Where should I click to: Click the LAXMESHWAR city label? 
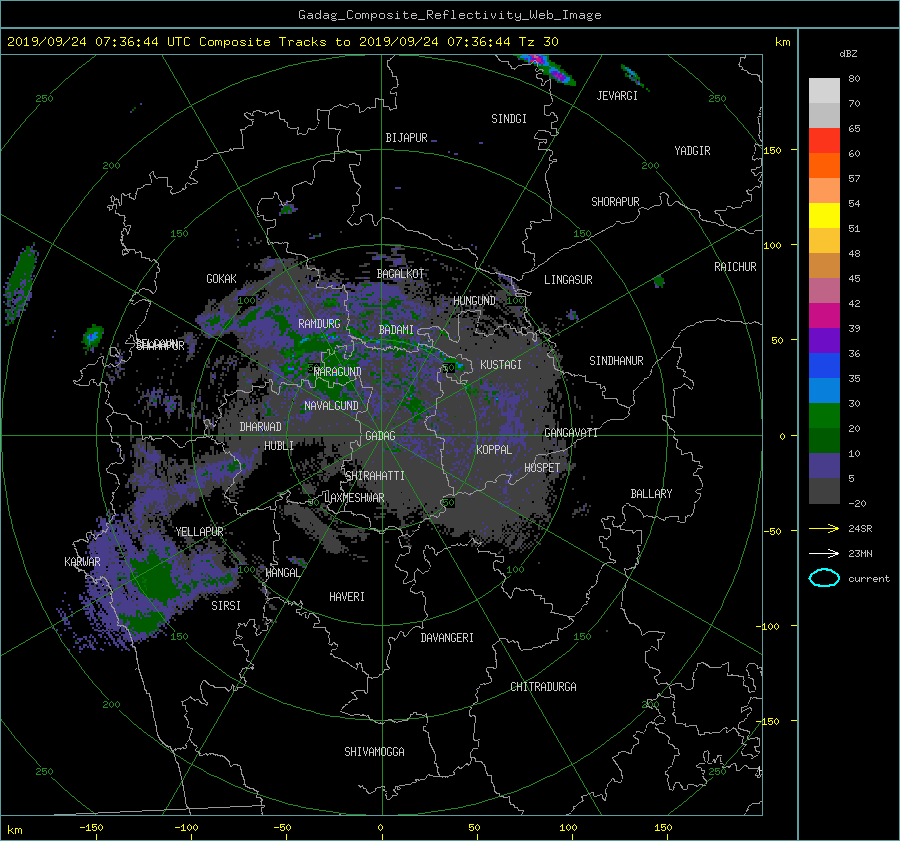pos(354,498)
